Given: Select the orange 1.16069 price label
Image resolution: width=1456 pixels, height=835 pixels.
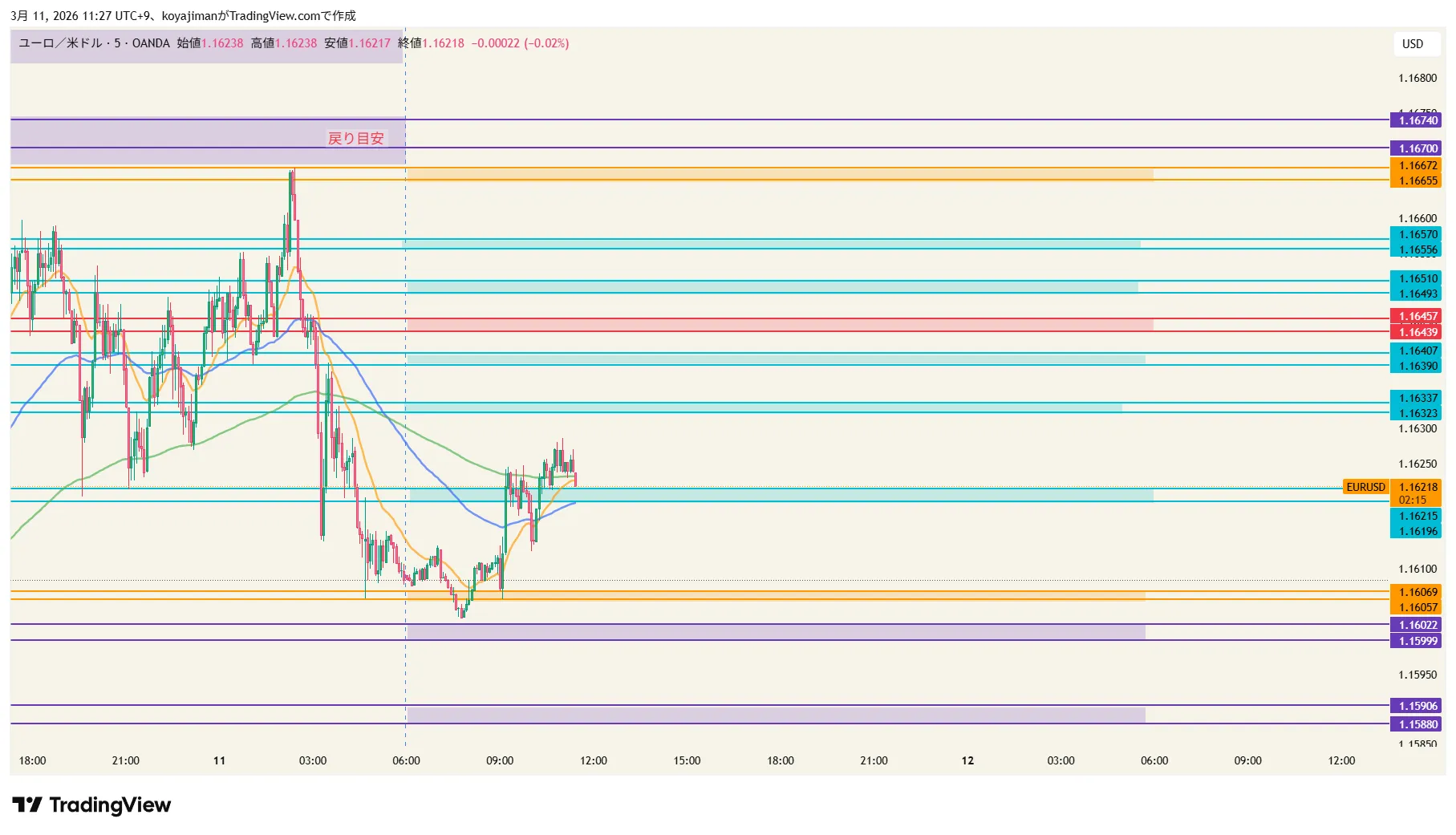Looking at the screenshot, I should click(x=1415, y=592).
